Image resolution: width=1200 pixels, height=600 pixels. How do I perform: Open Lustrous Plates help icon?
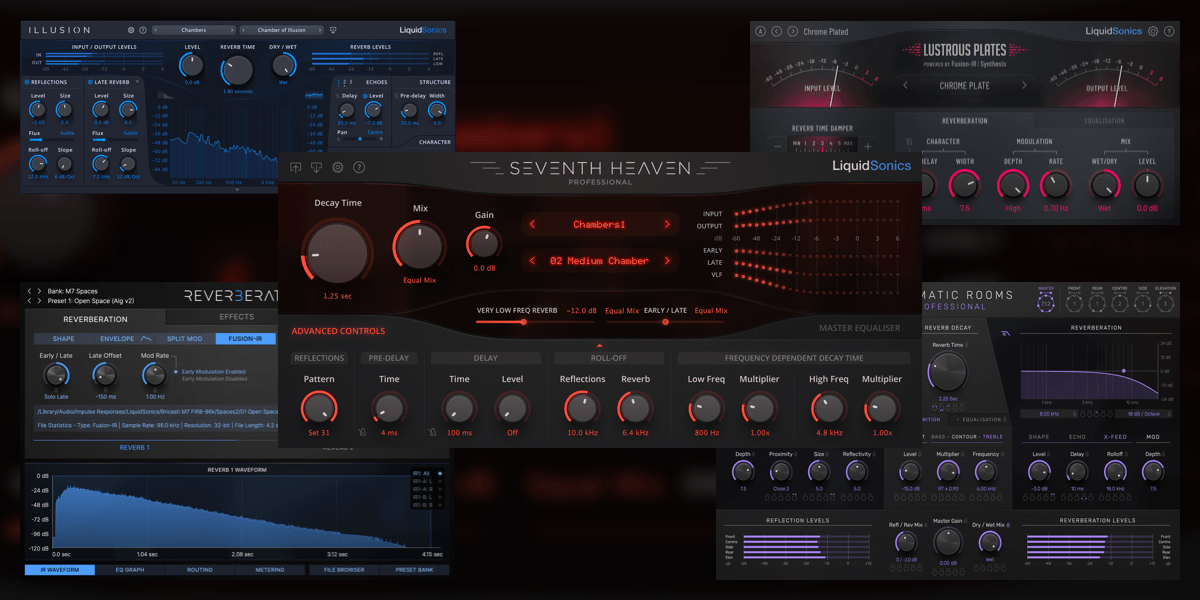click(x=1171, y=31)
